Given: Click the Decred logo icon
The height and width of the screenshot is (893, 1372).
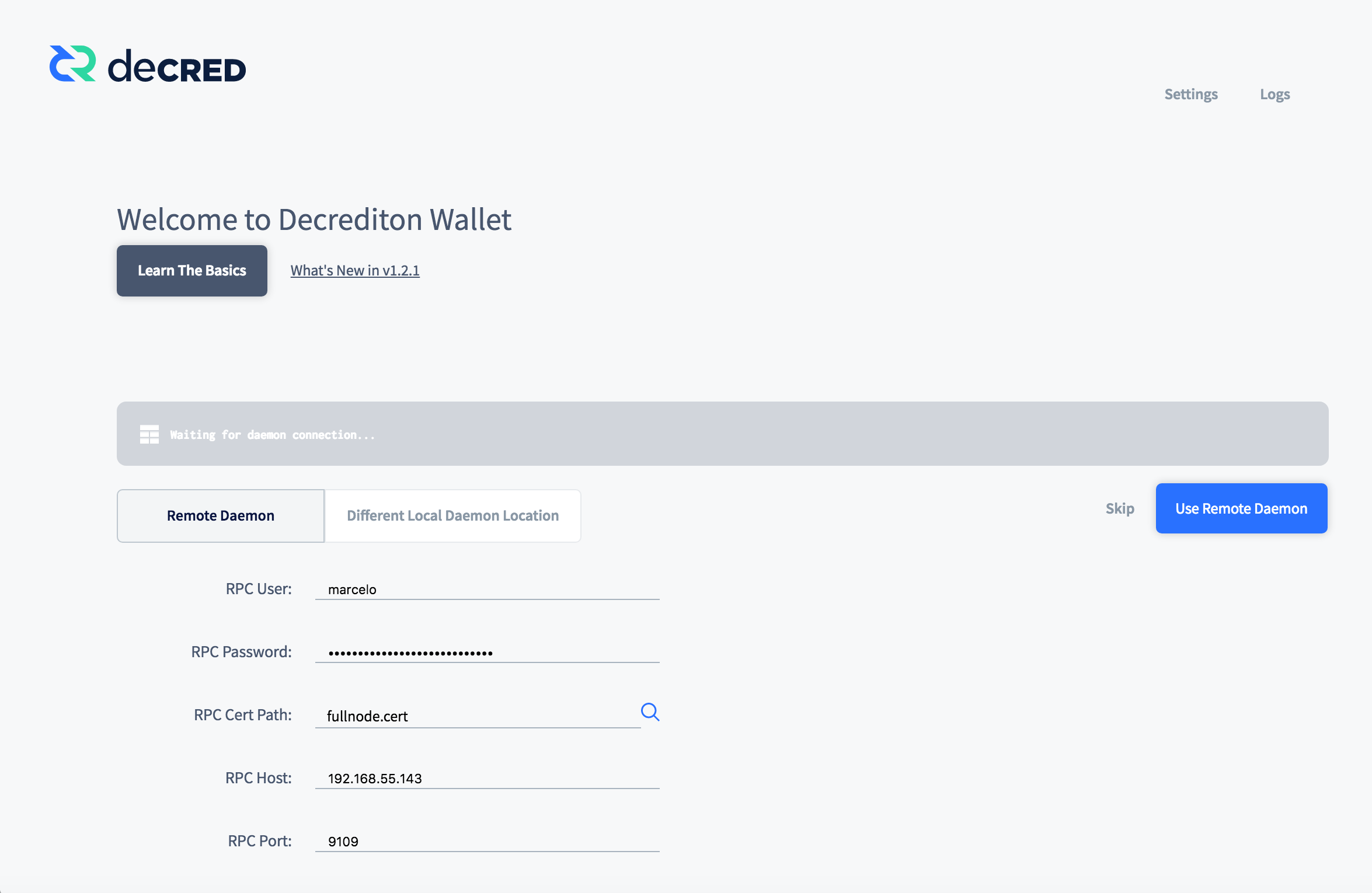Looking at the screenshot, I should pos(72,64).
